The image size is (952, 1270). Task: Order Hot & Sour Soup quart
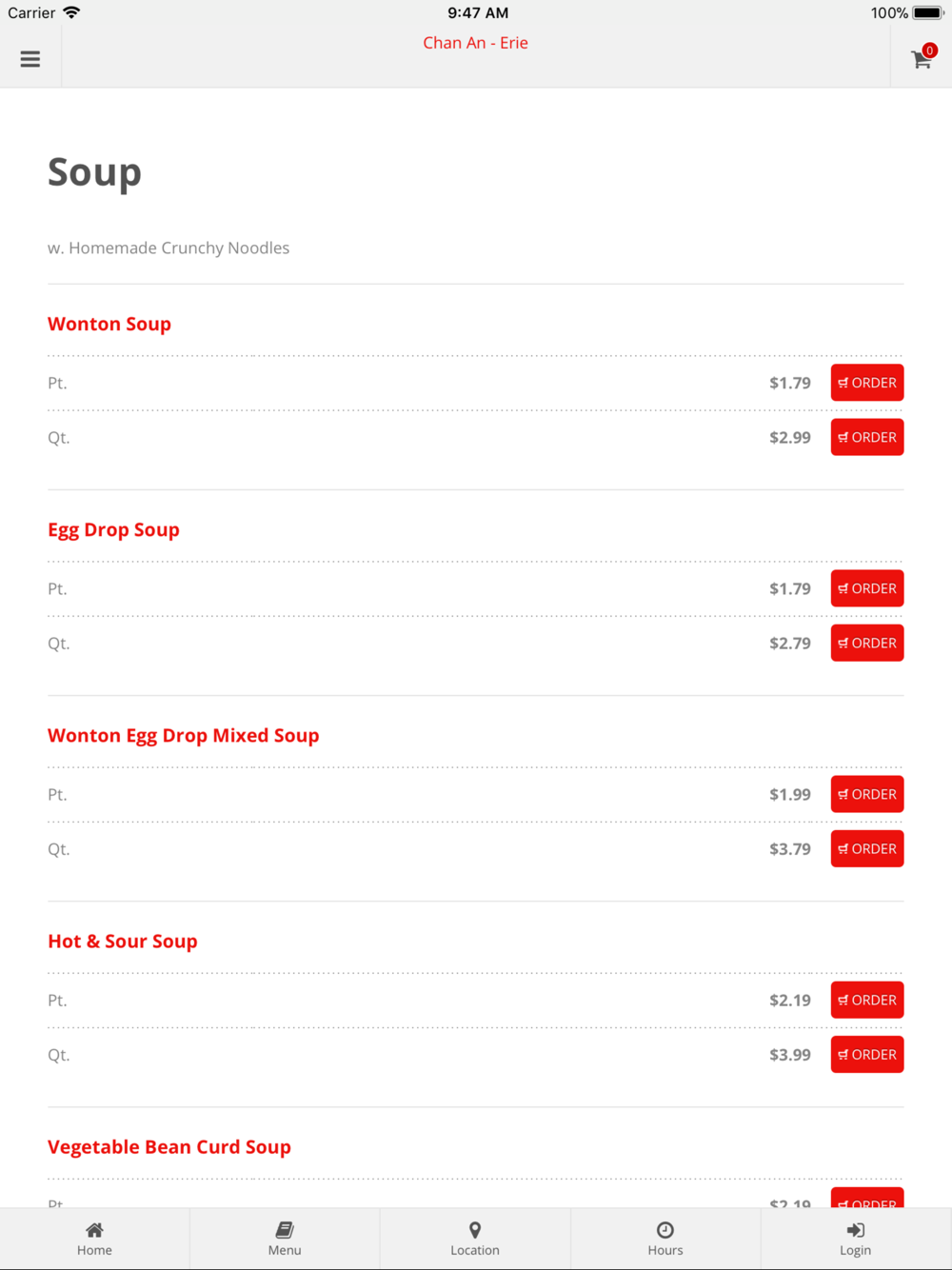click(x=866, y=1054)
